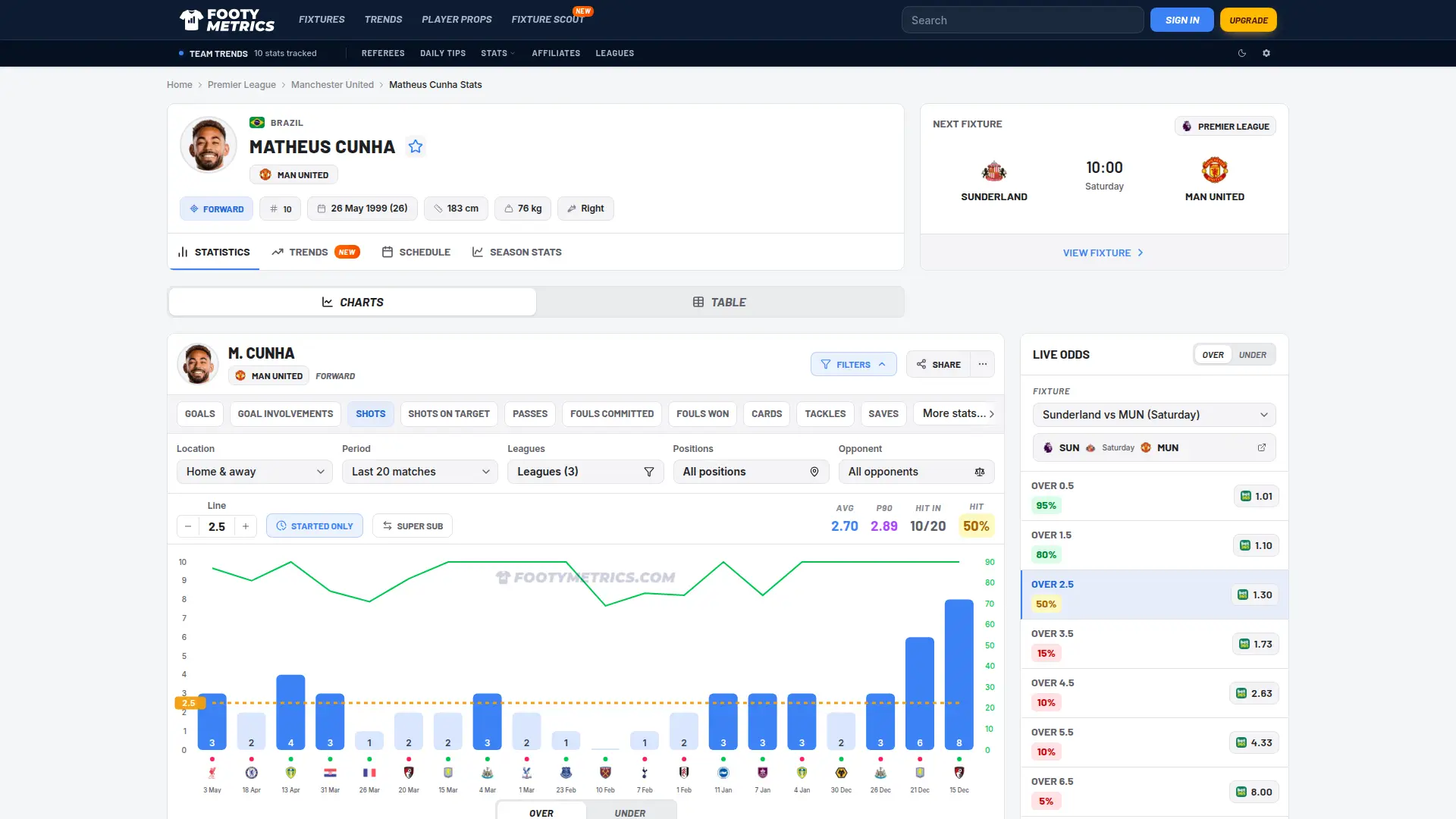This screenshot has height=819, width=1456.
Task: Click the Footy Metrics logo
Action: pos(227,20)
